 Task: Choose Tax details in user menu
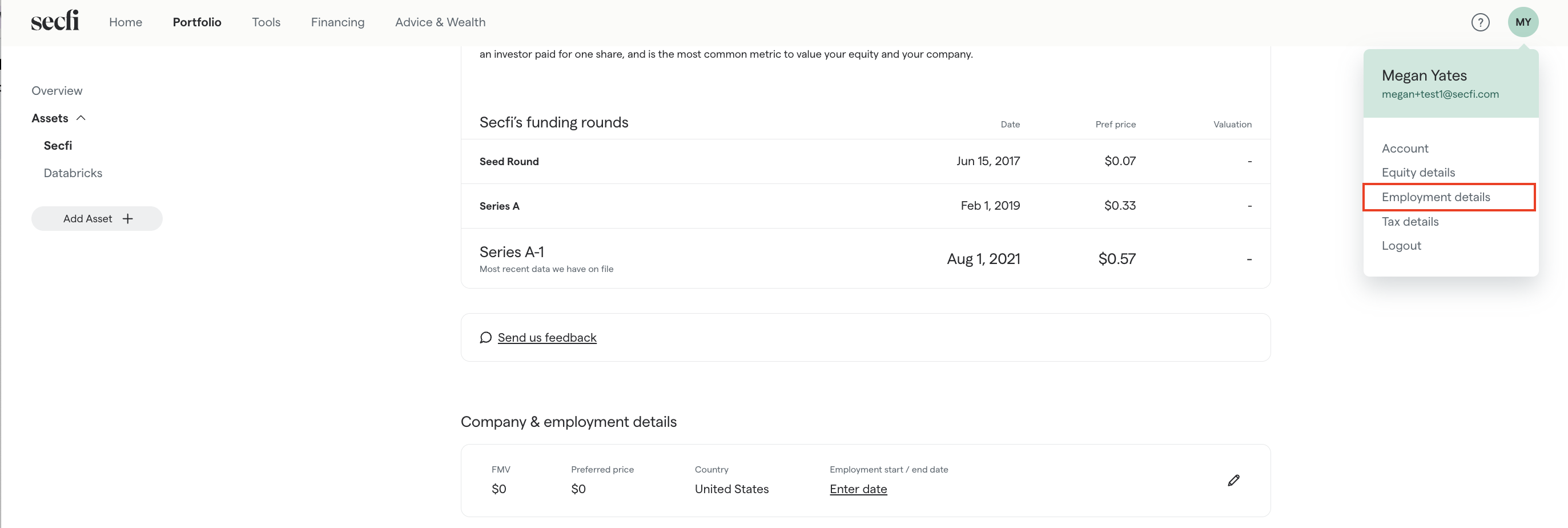(x=1410, y=222)
